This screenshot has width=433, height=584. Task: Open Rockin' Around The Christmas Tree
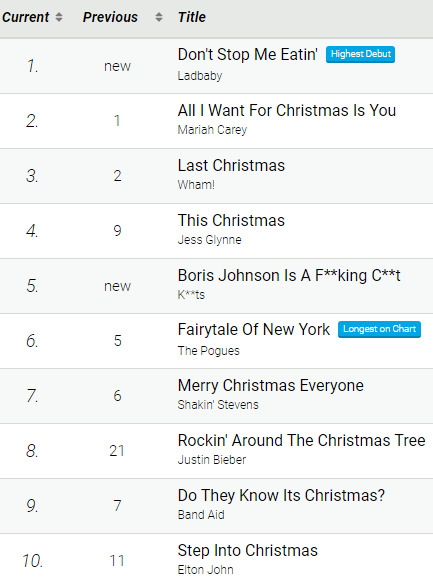point(302,440)
